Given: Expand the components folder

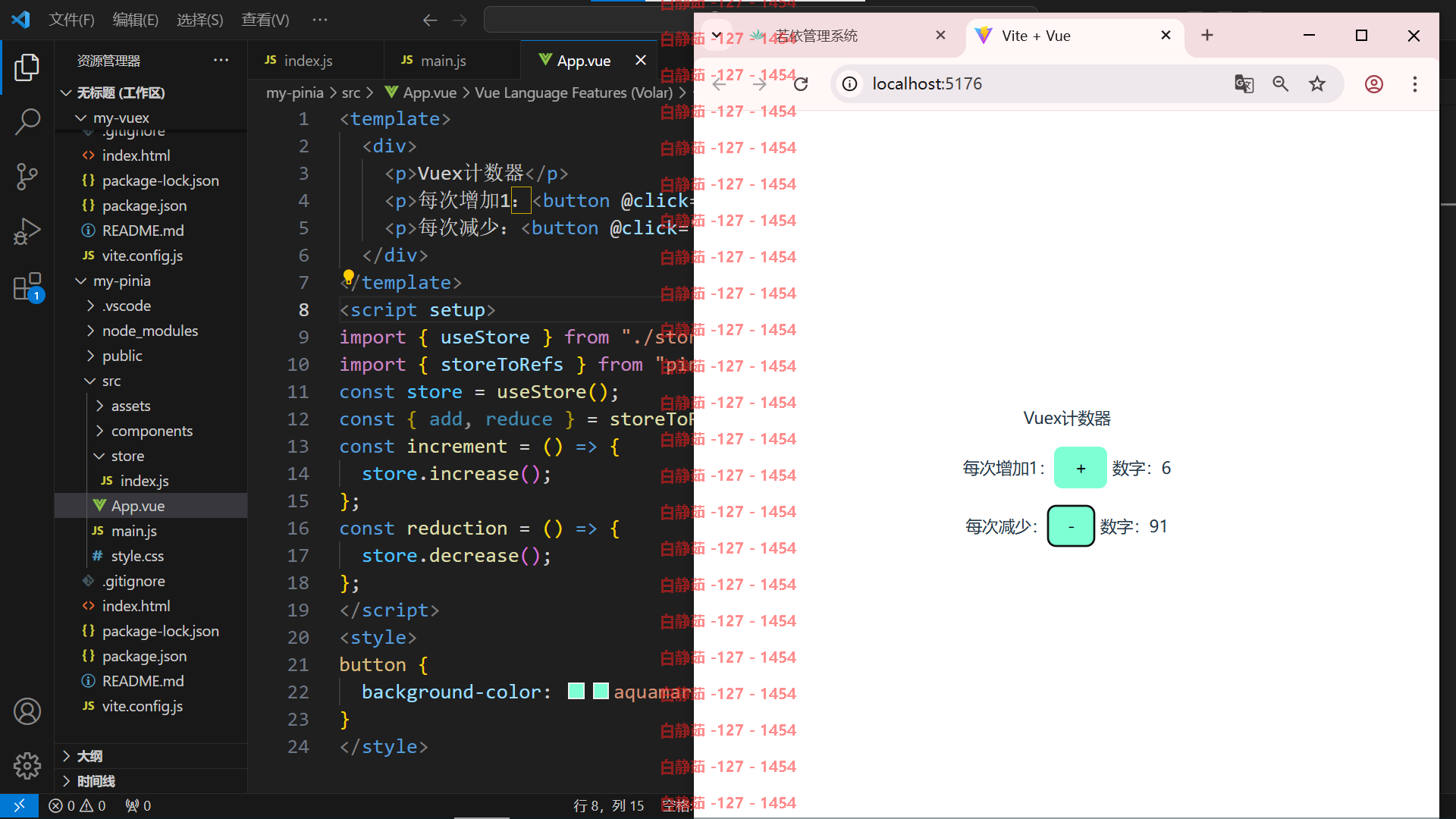Looking at the screenshot, I should (150, 431).
